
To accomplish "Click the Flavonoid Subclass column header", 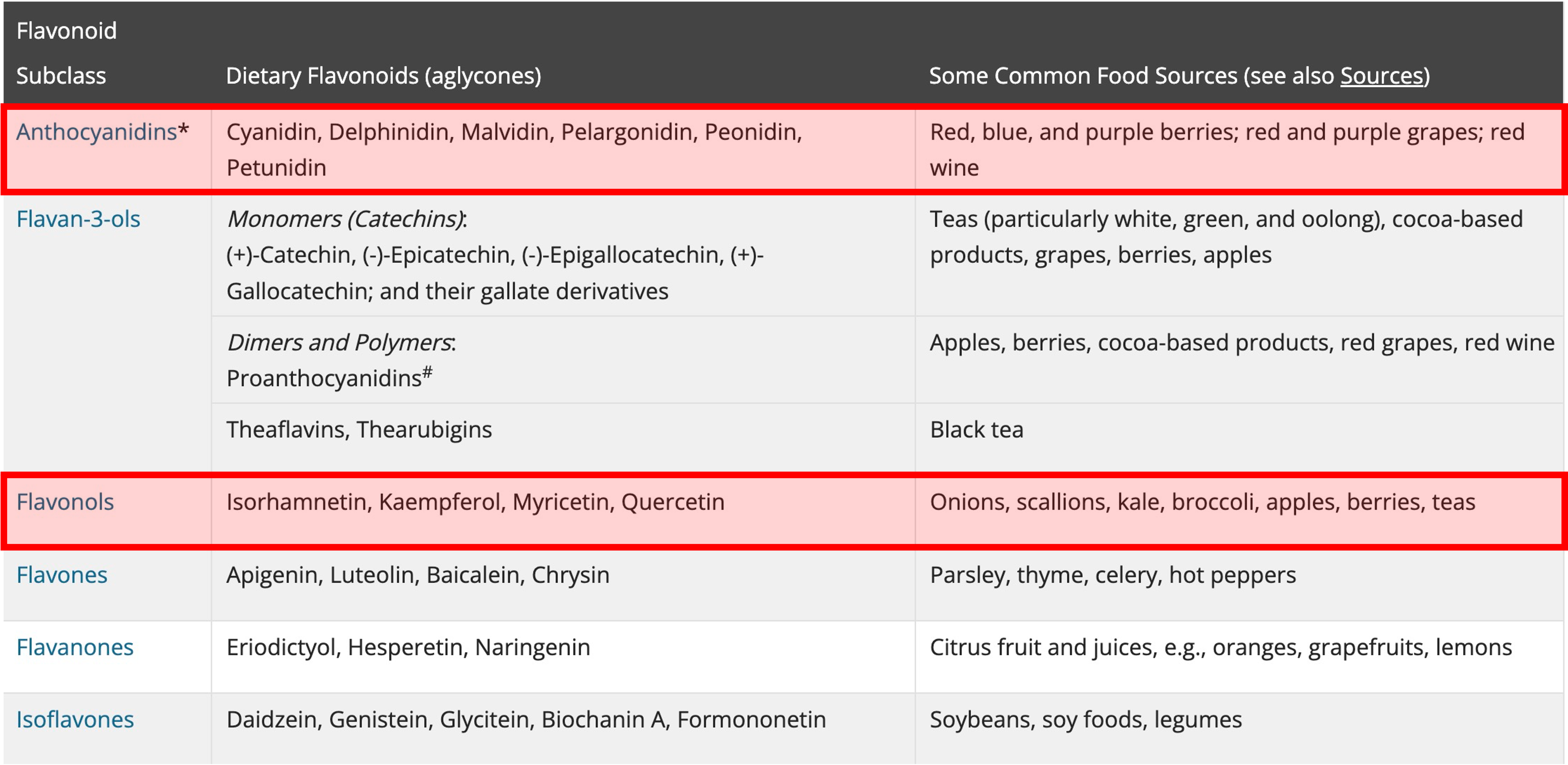I will 66,54.
